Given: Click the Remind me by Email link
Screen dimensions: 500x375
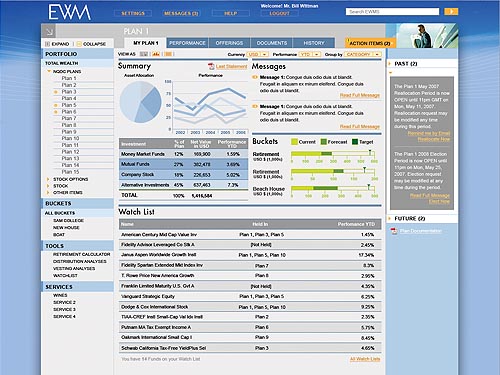Looking at the screenshot, I should click(429, 133).
